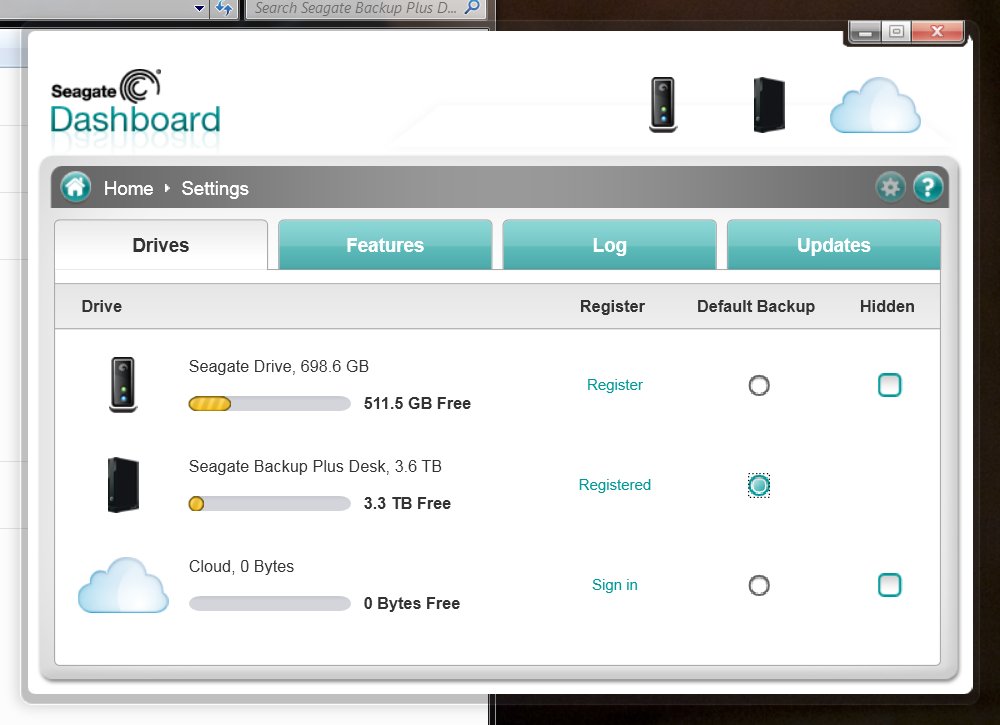Maximize the Dashboard window
The image size is (1000, 725).
click(897, 31)
